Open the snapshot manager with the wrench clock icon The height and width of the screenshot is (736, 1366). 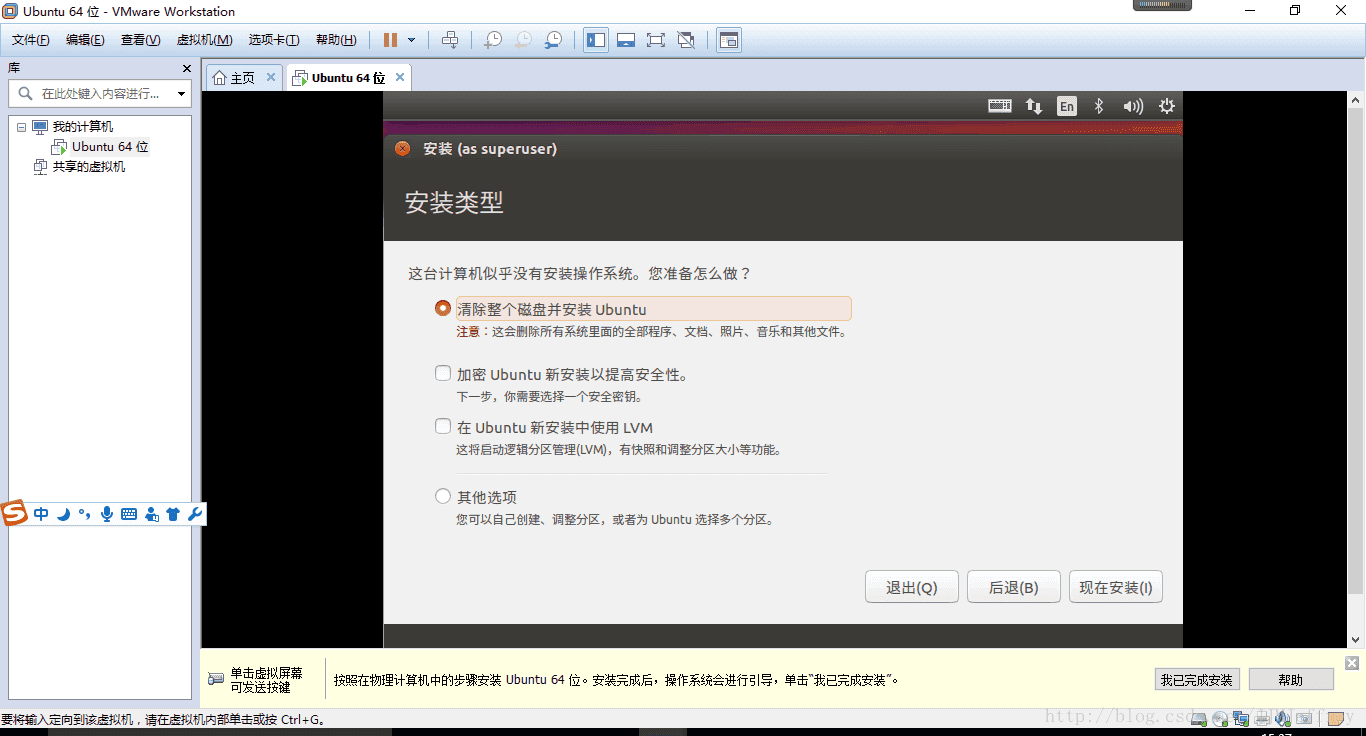(553, 40)
